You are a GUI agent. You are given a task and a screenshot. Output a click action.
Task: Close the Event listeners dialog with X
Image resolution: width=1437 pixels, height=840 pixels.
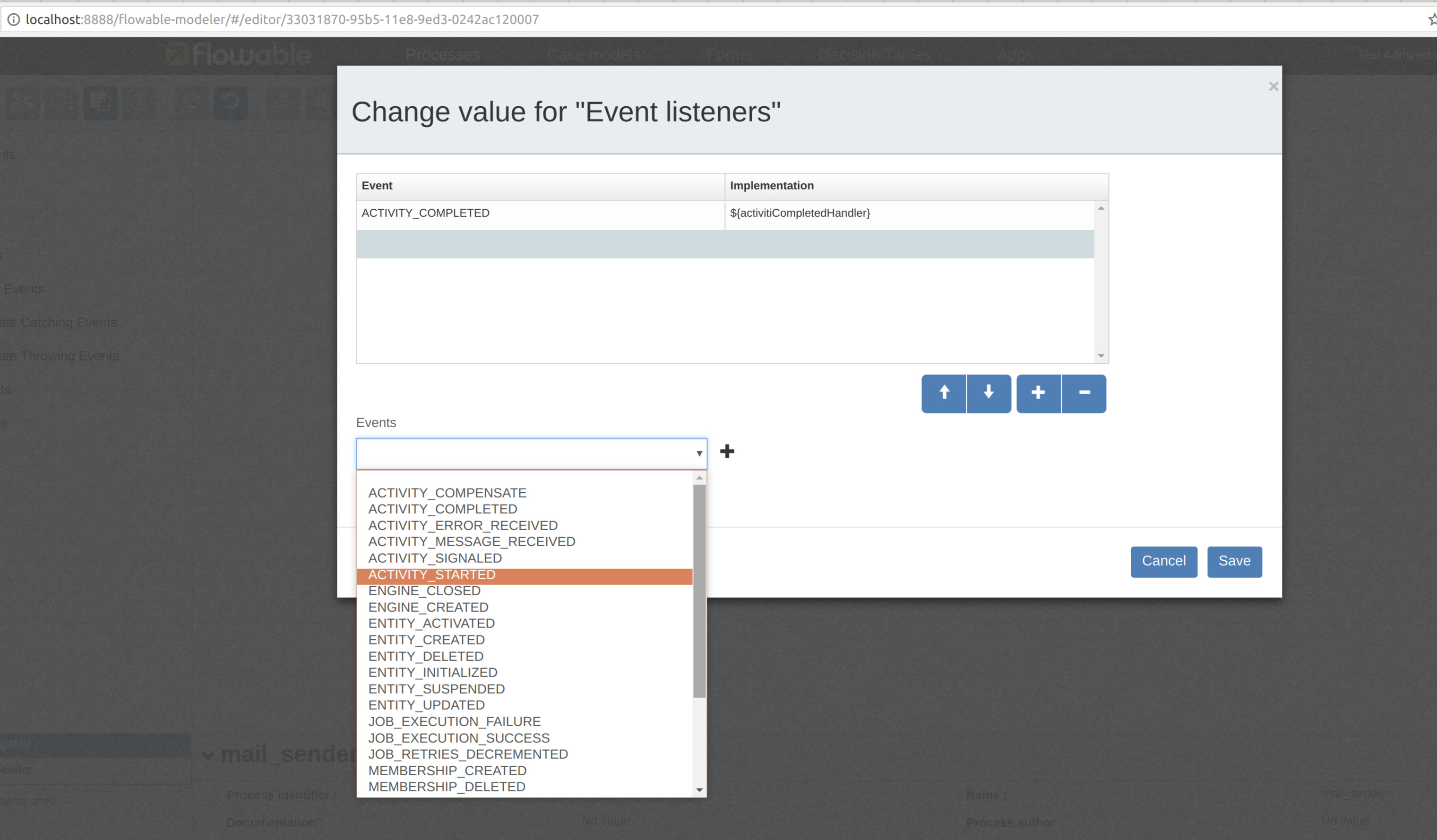click(x=1274, y=86)
